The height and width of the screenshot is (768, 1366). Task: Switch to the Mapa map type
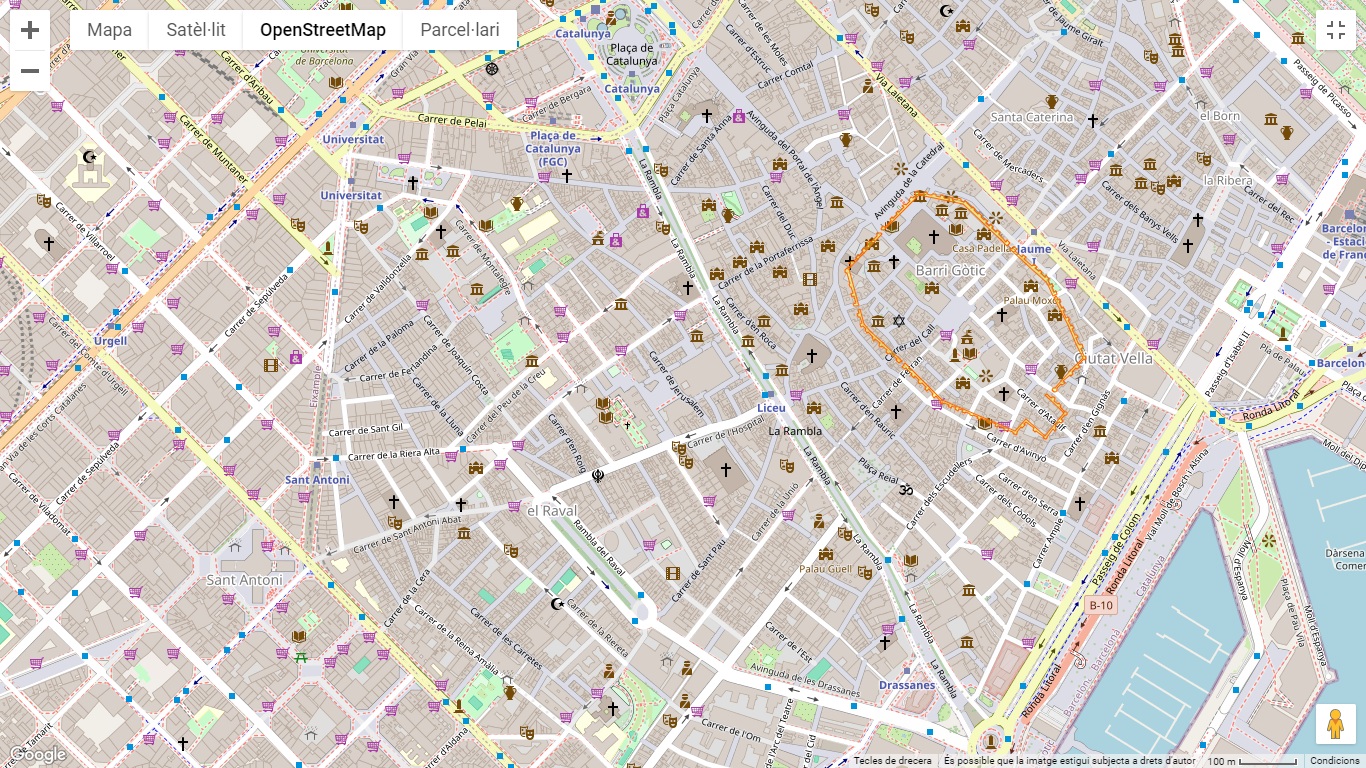coord(109,30)
